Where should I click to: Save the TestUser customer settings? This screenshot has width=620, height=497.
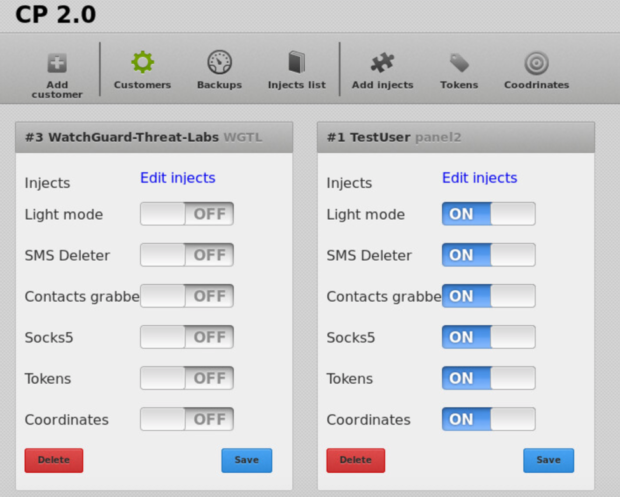point(548,460)
